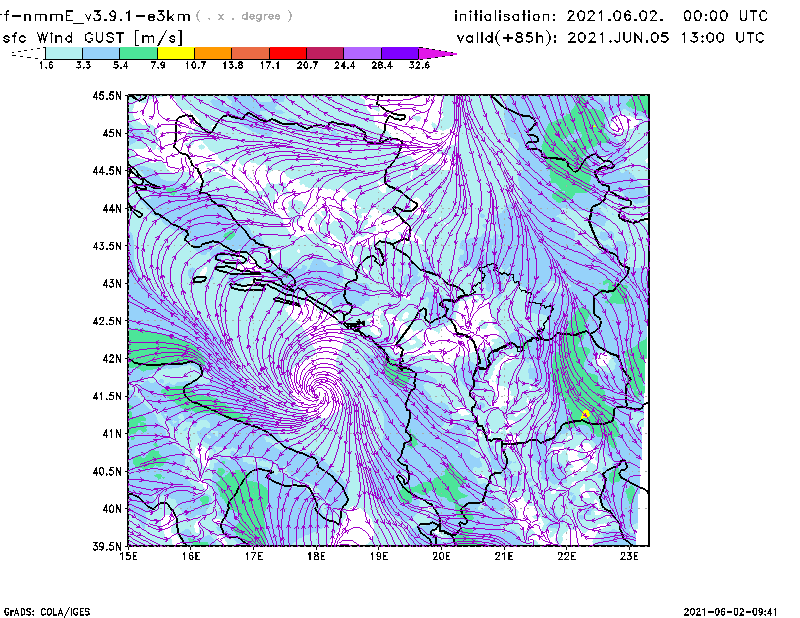Click the legend value "24.4"
Screen dimensions: 800x618
pos(344,65)
